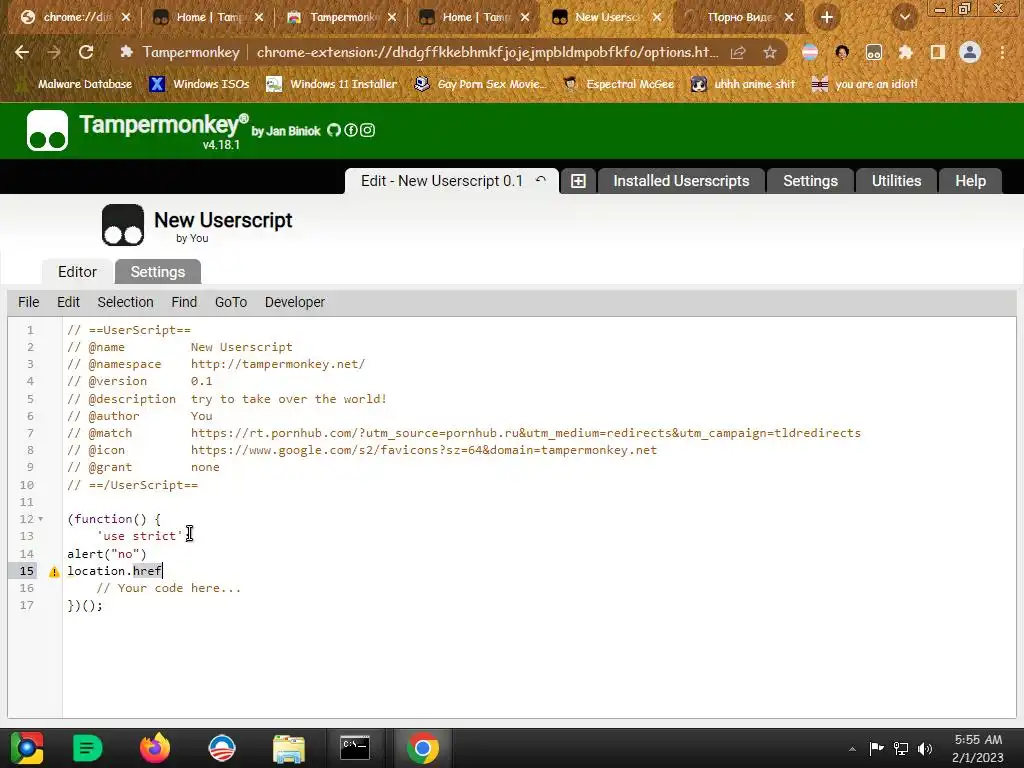The height and width of the screenshot is (768, 1024).
Task: Close the New Userscript browser tab
Action: coord(657,18)
